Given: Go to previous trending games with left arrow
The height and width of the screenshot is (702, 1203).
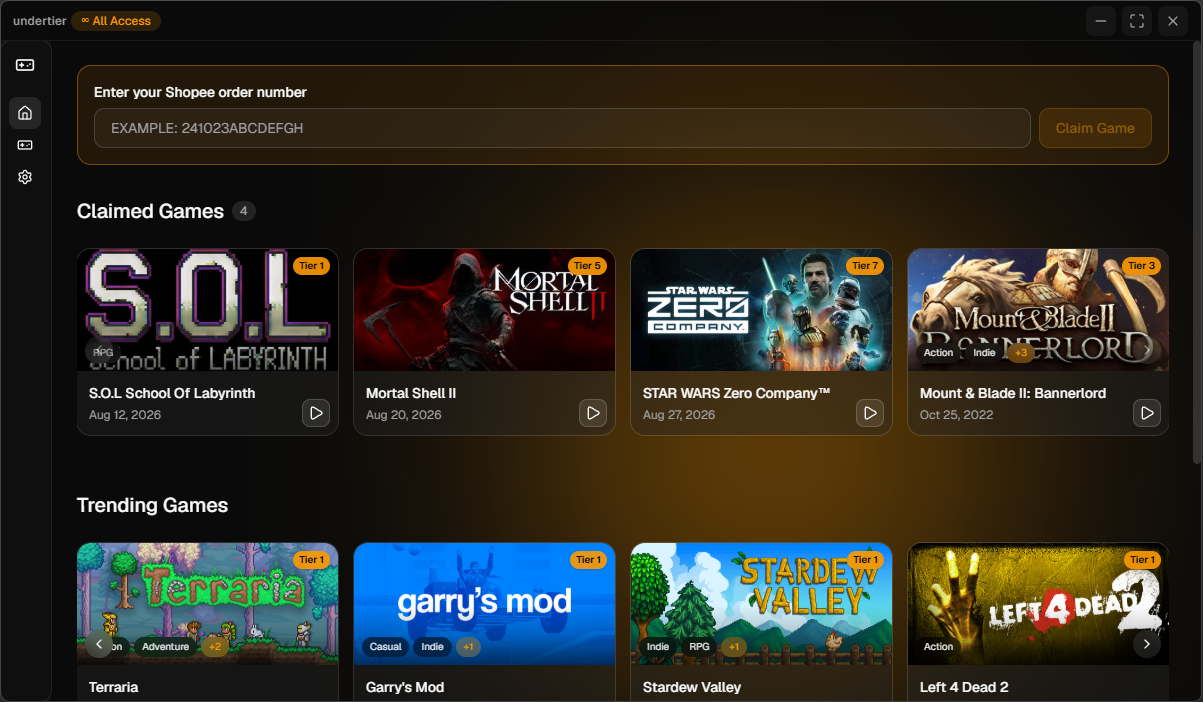Looking at the screenshot, I should pos(98,644).
